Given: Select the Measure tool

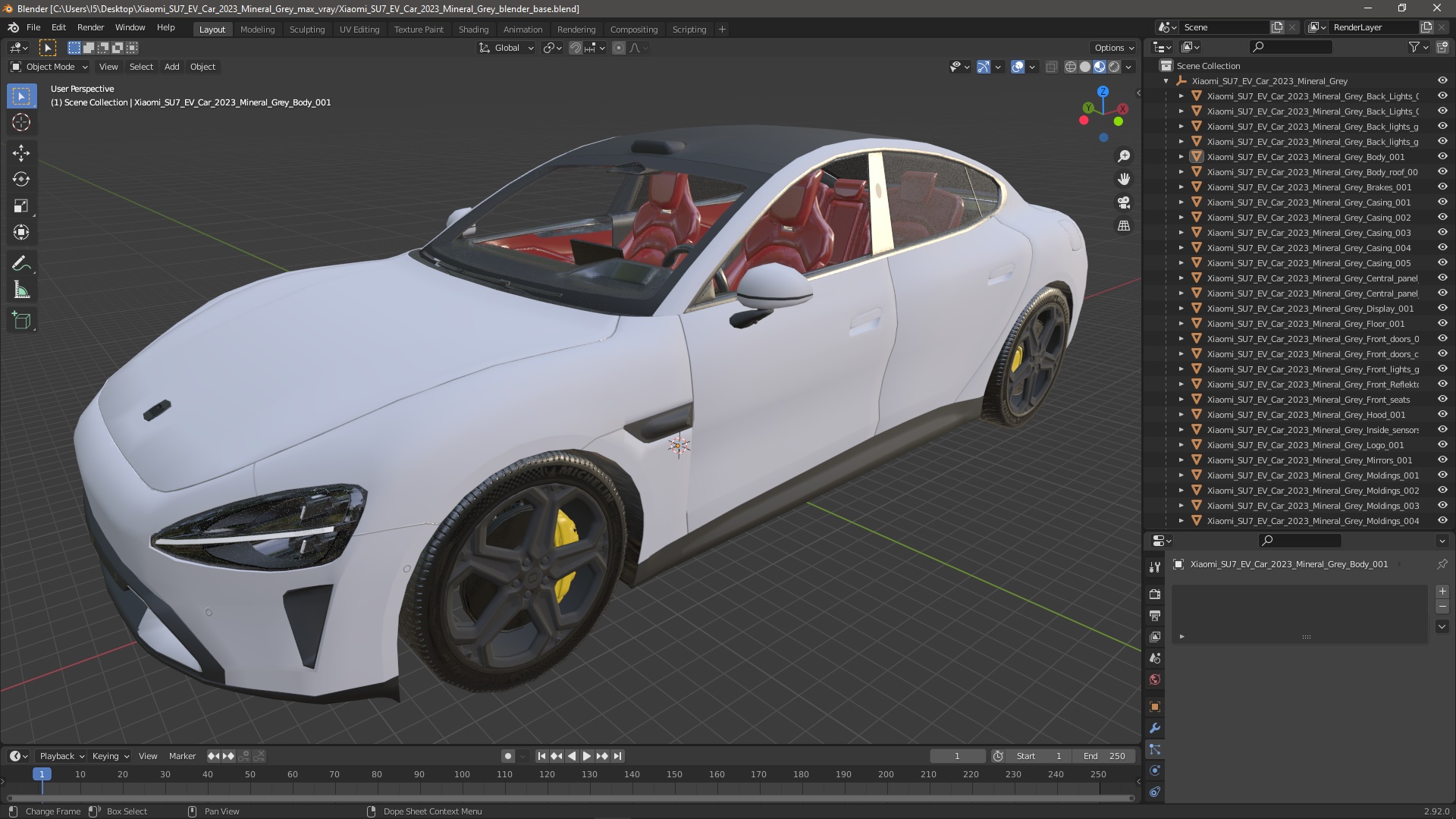Looking at the screenshot, I should pos(21,290).
